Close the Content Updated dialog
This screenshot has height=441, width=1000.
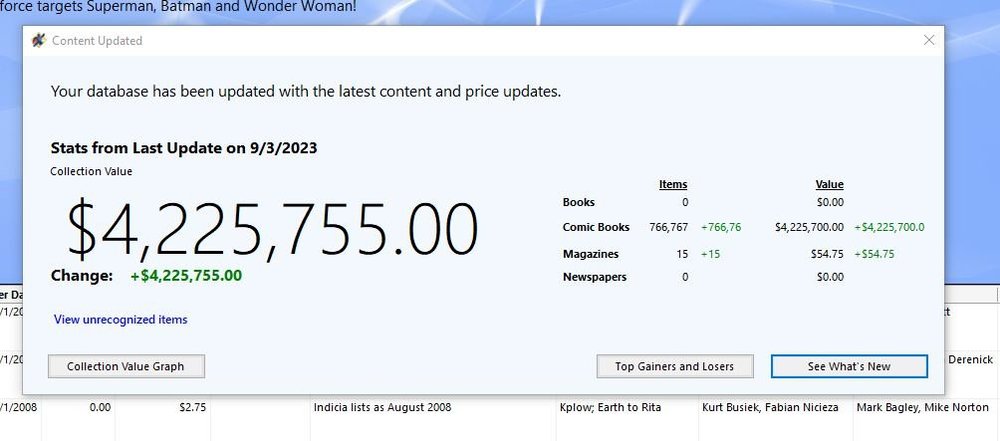click(x=928, y=41)
